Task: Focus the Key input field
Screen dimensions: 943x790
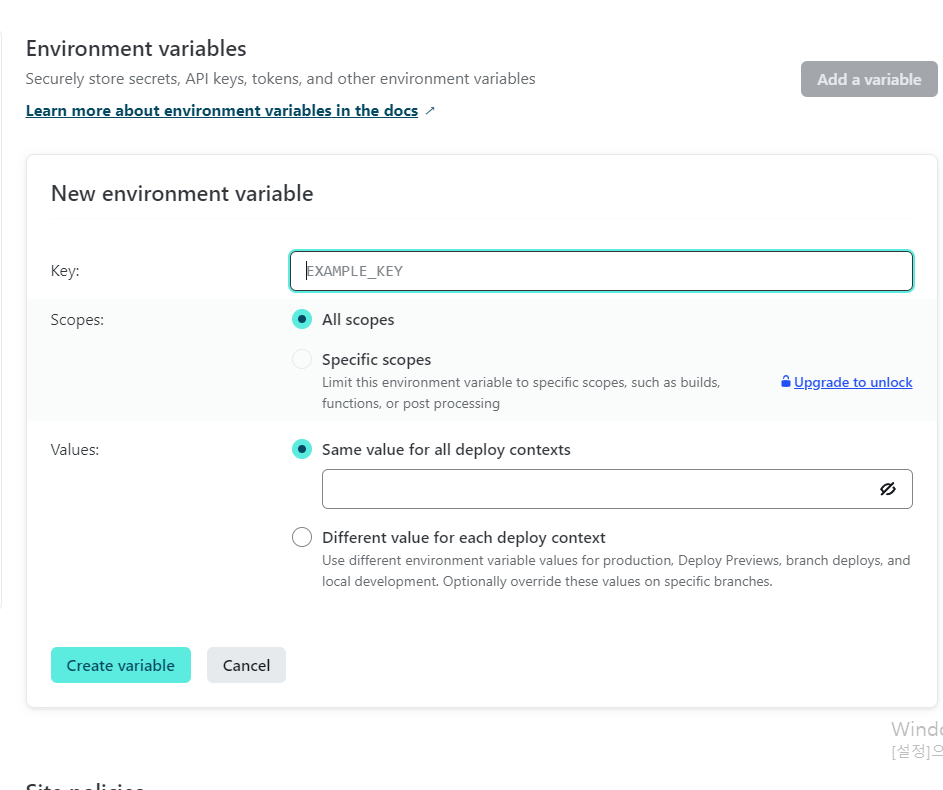Action: point(600,271)
